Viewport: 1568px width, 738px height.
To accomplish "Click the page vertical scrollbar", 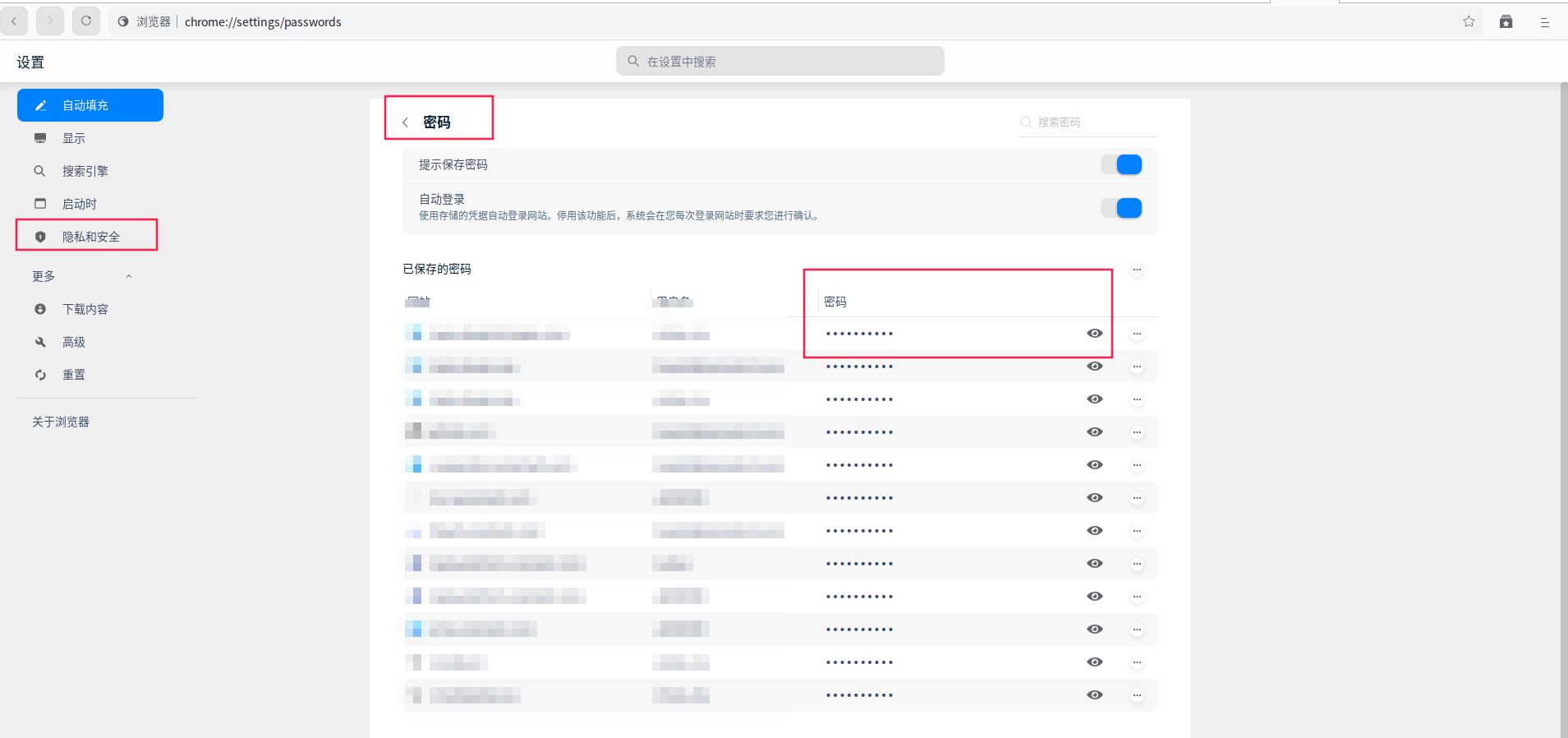I will 1564,409.
